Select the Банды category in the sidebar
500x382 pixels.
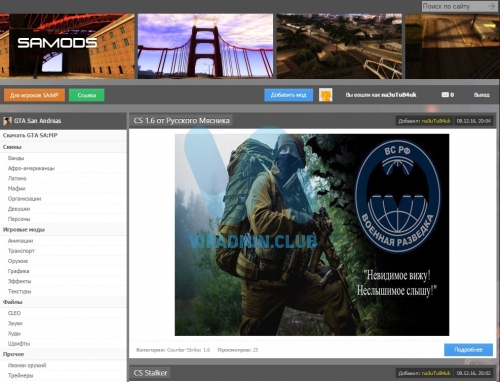[16, 158]
